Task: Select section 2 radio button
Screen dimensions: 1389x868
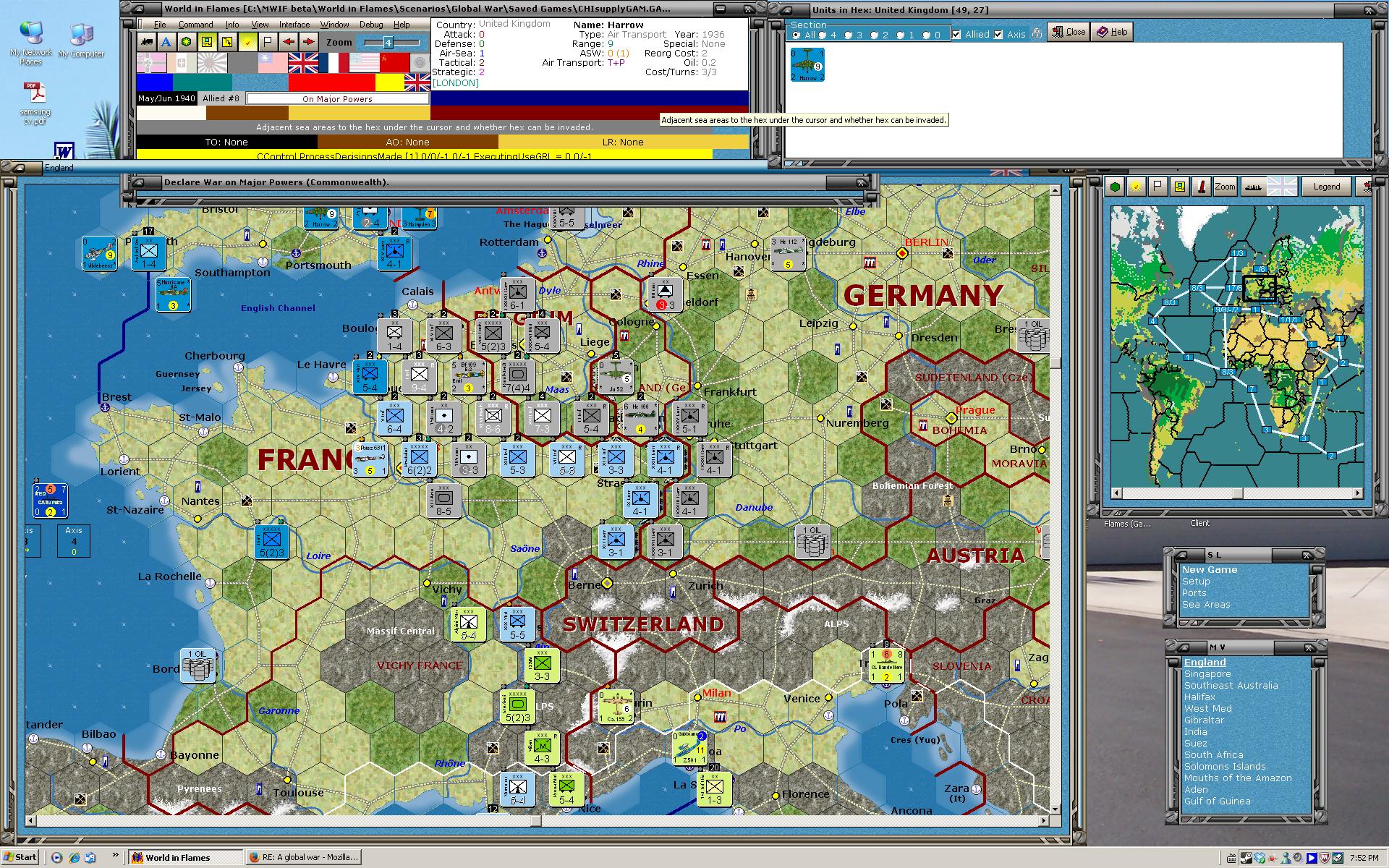Action: pos(875,35)
